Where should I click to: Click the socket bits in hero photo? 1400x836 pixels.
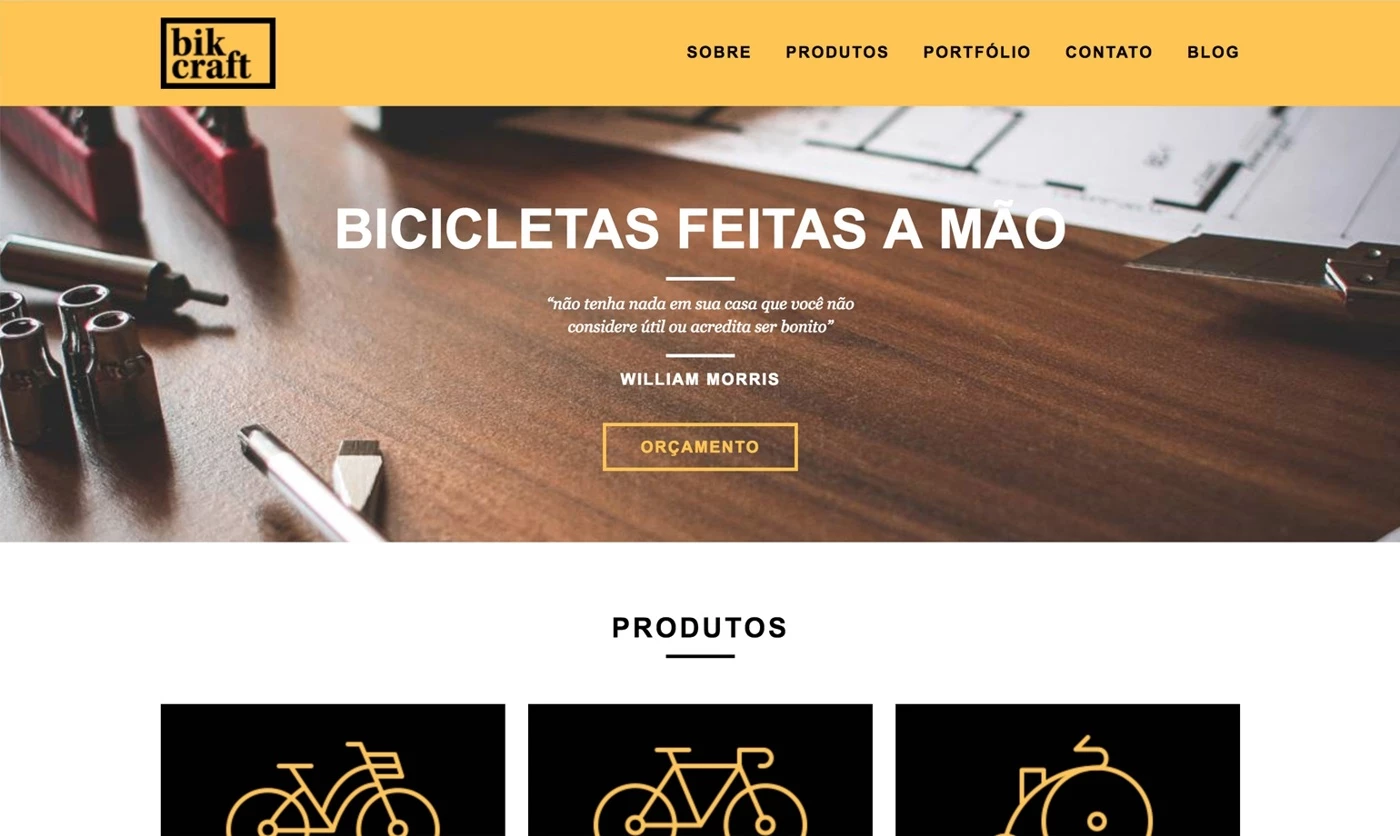click(80, 360)
